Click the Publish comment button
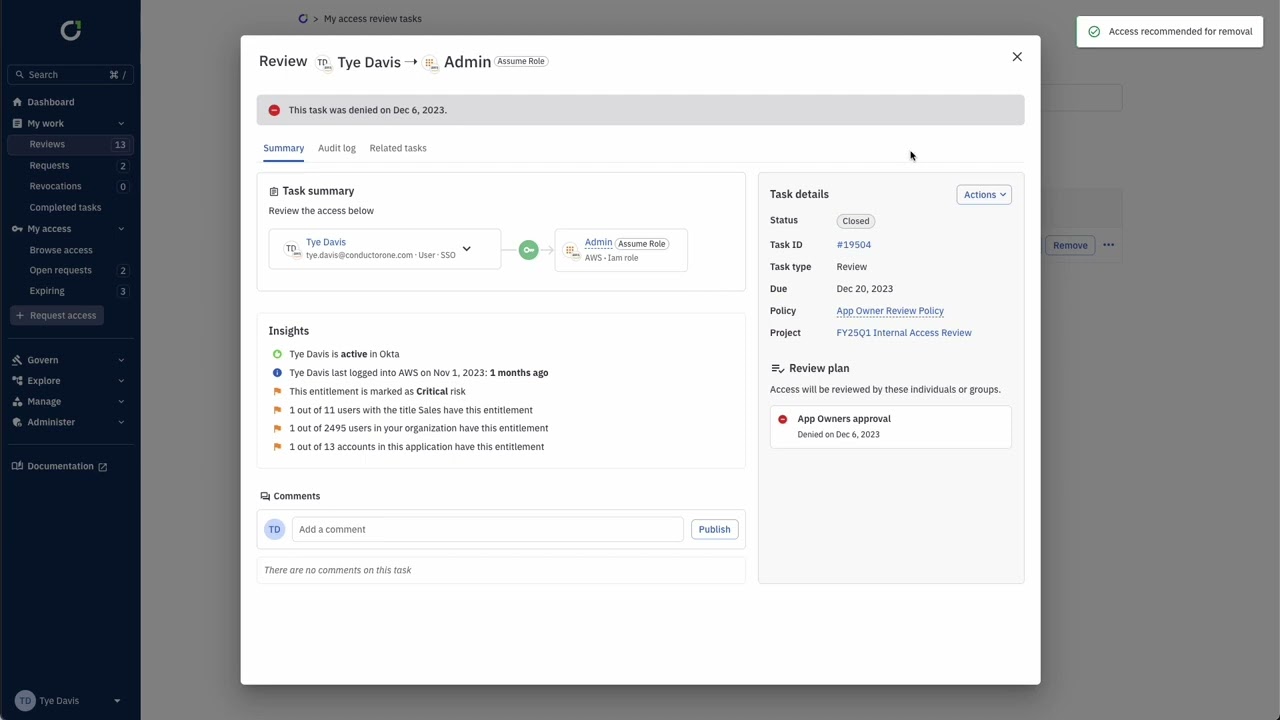This screenshot has width=1280, height=720. coord(714,529)
